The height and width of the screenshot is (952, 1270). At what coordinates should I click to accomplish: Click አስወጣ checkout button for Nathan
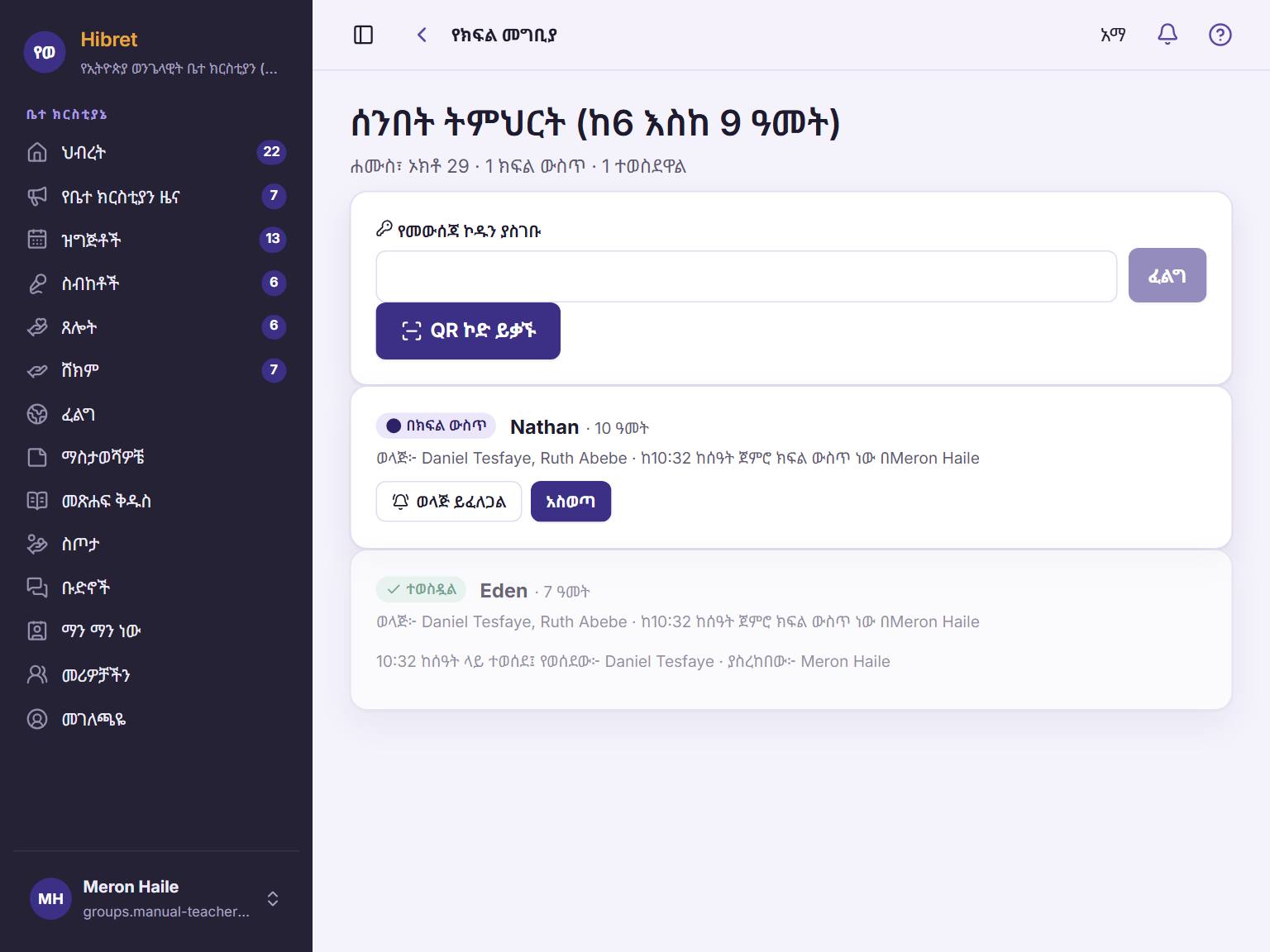[x=571, y=502]
